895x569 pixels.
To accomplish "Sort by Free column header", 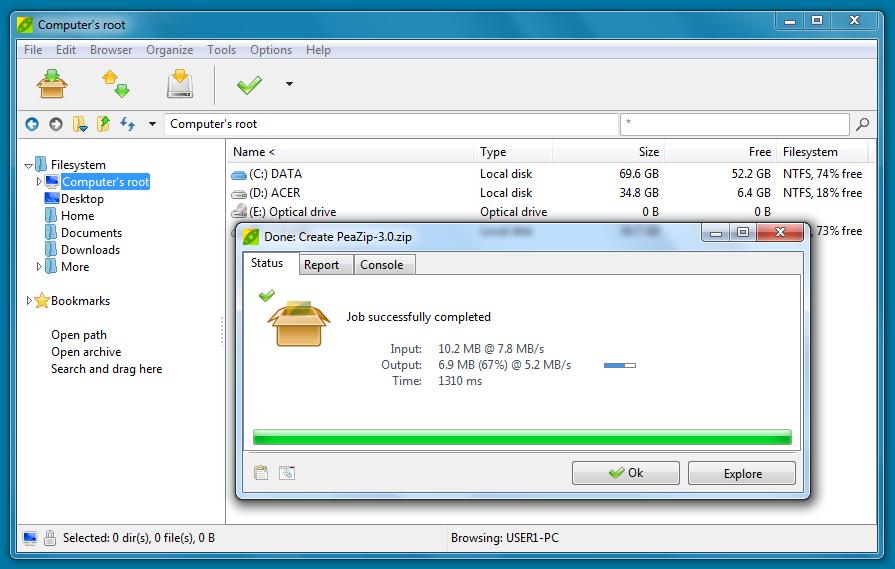I will click(x=720, y=152).
